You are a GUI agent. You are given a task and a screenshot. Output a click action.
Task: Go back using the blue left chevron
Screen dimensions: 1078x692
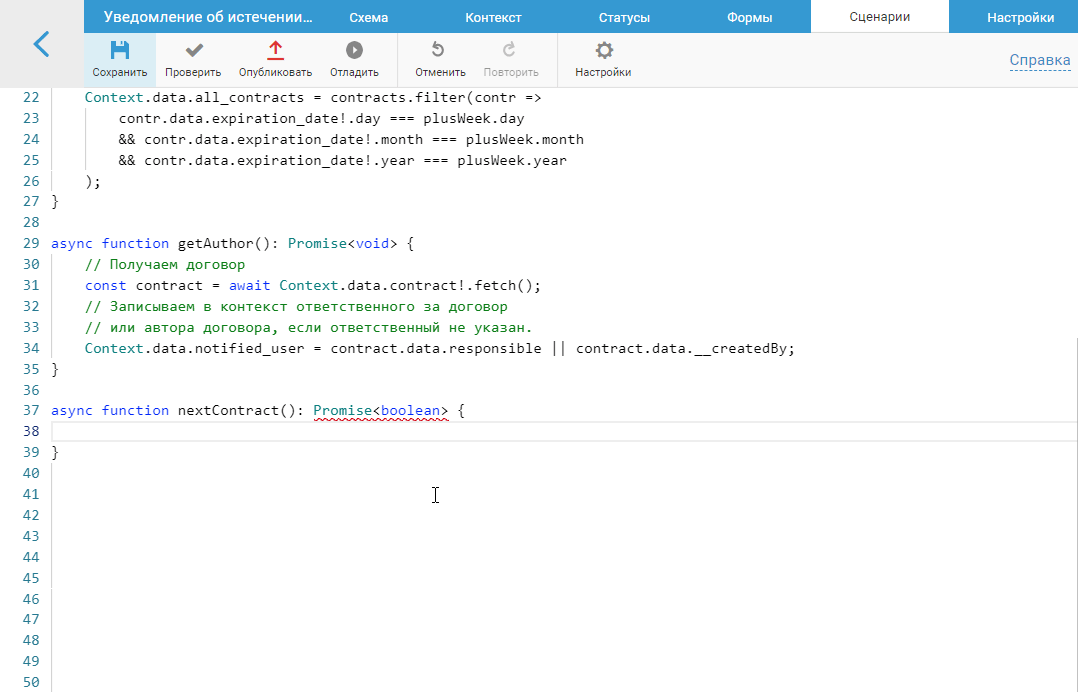[x=41, y=44]
